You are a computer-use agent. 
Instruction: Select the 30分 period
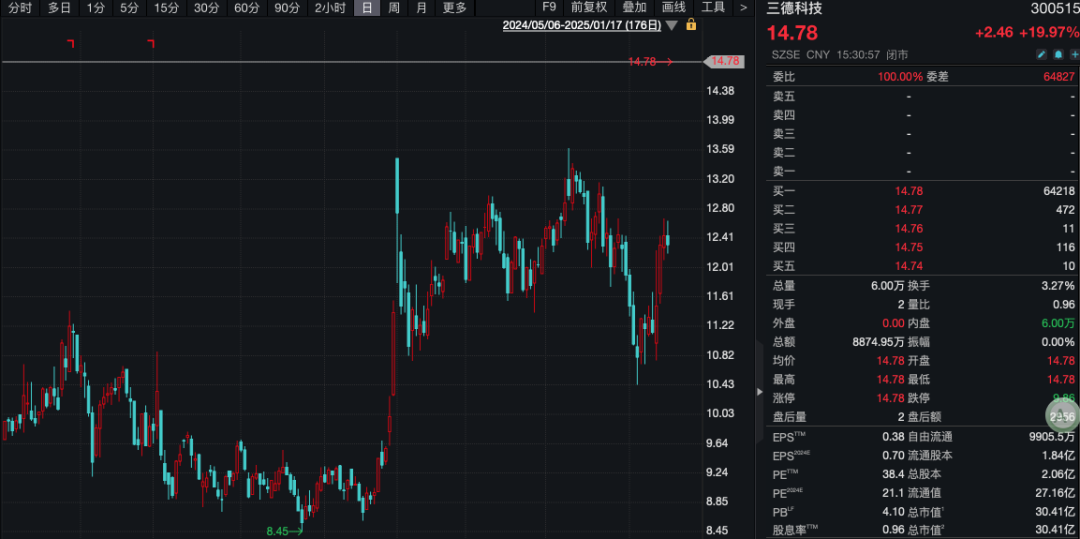(x=206, y=8)
